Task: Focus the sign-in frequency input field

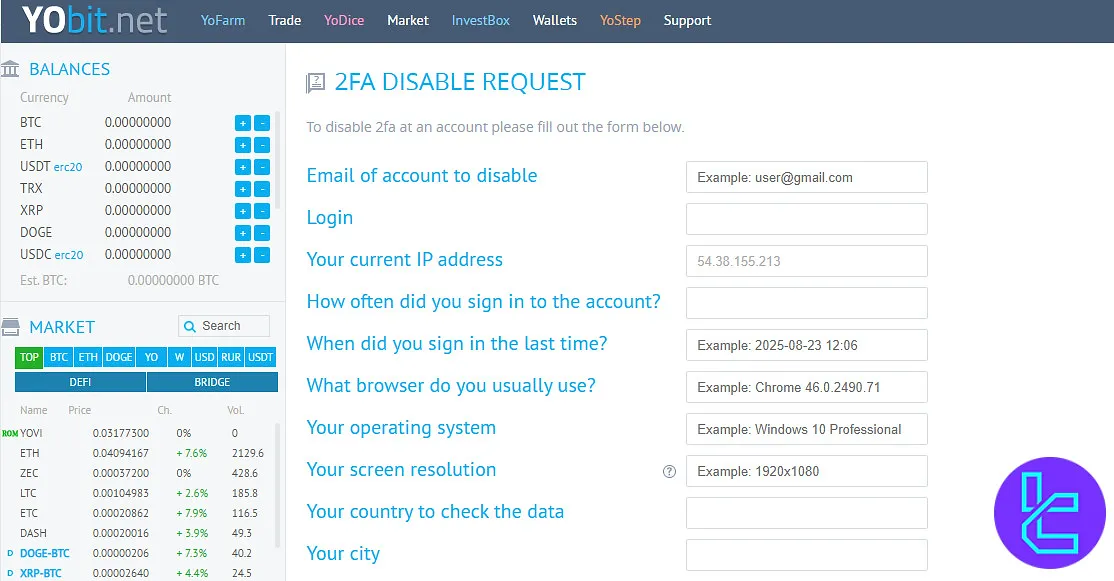Action: (806, 303)
